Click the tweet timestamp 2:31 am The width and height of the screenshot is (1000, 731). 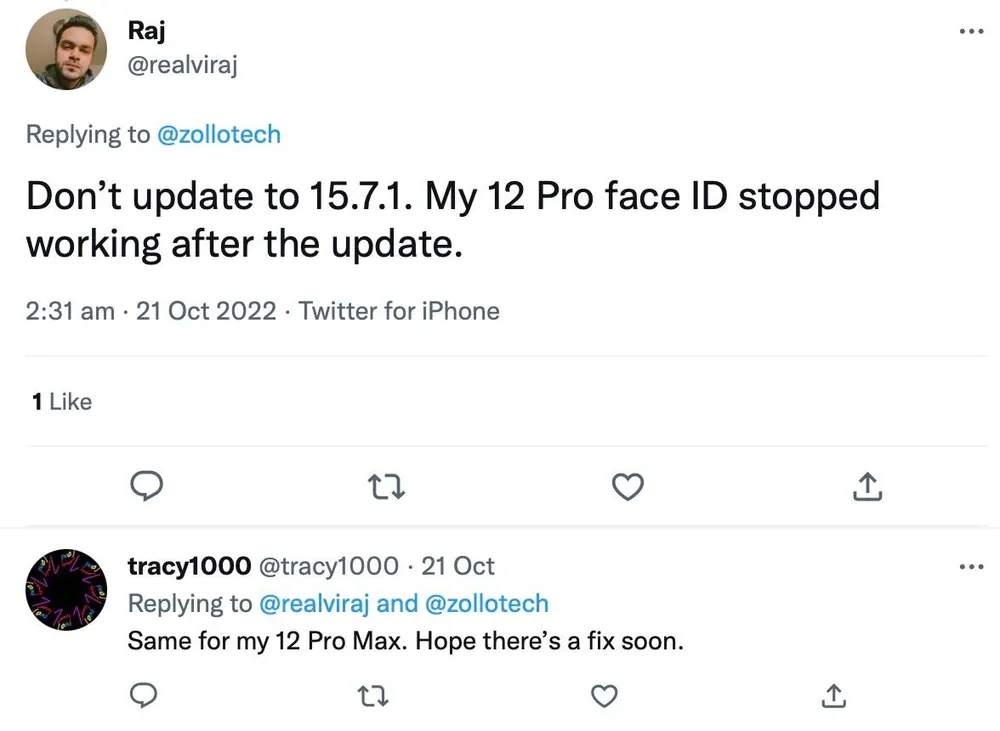(68, 311)
